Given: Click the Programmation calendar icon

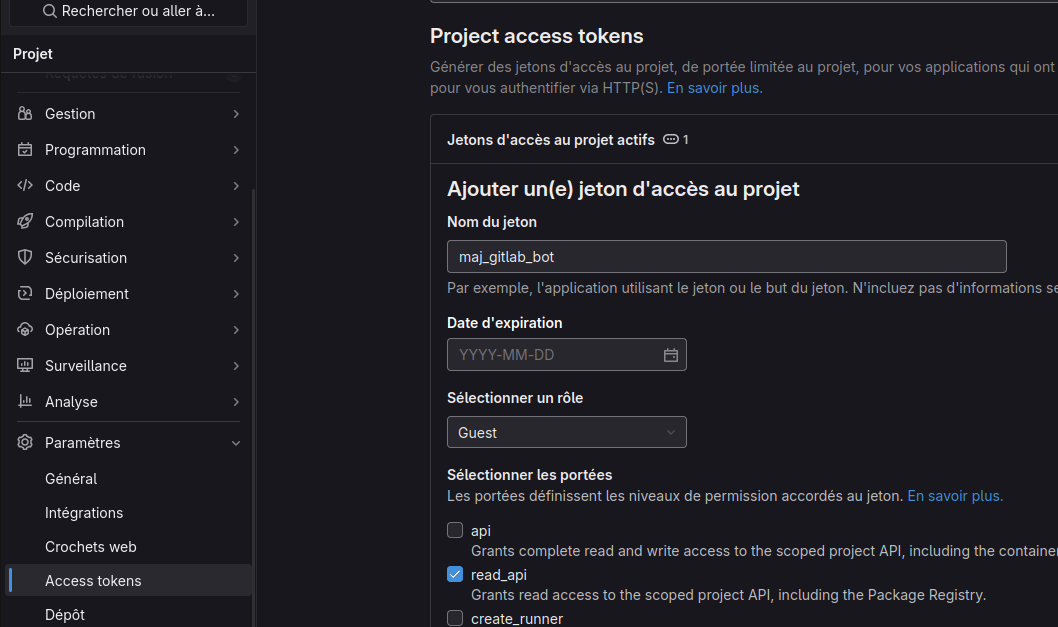Looking at the screenshot, I should tap(25, 149).
